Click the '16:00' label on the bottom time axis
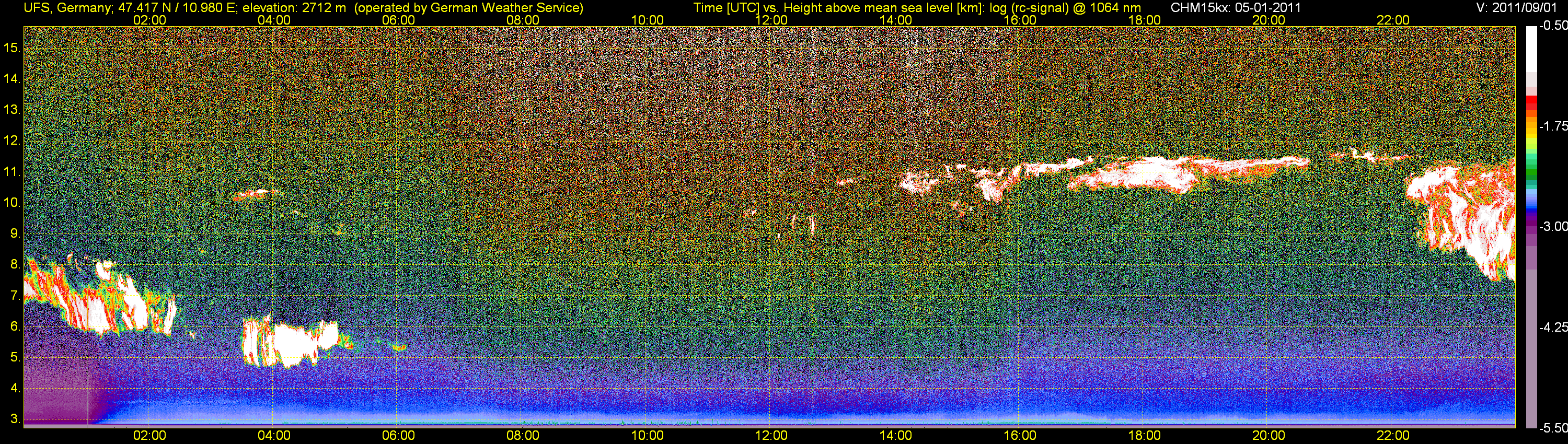 [x=1020, y=436]
